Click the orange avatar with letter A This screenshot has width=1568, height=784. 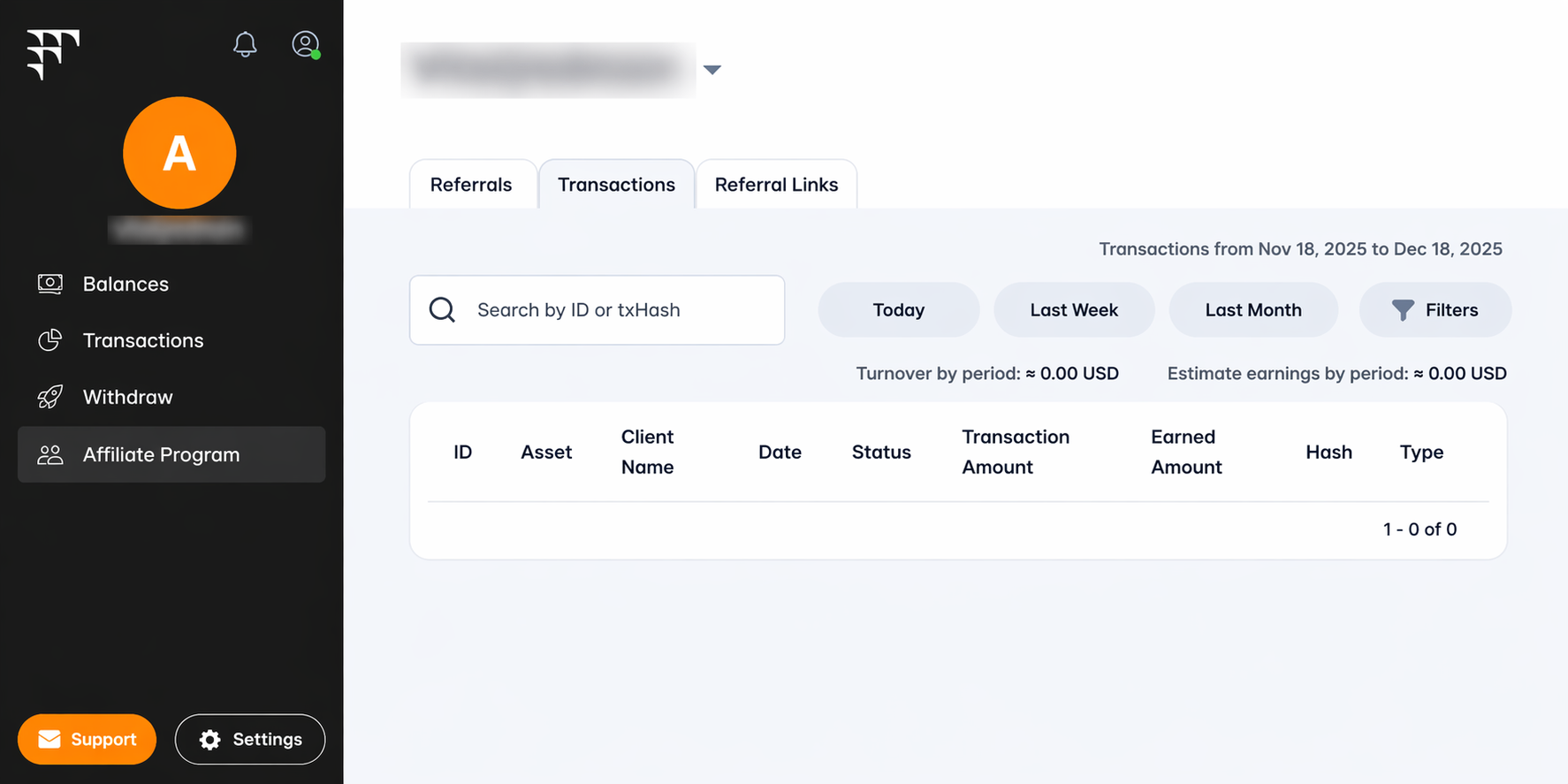pyautogui.click(x=179, y=153)
